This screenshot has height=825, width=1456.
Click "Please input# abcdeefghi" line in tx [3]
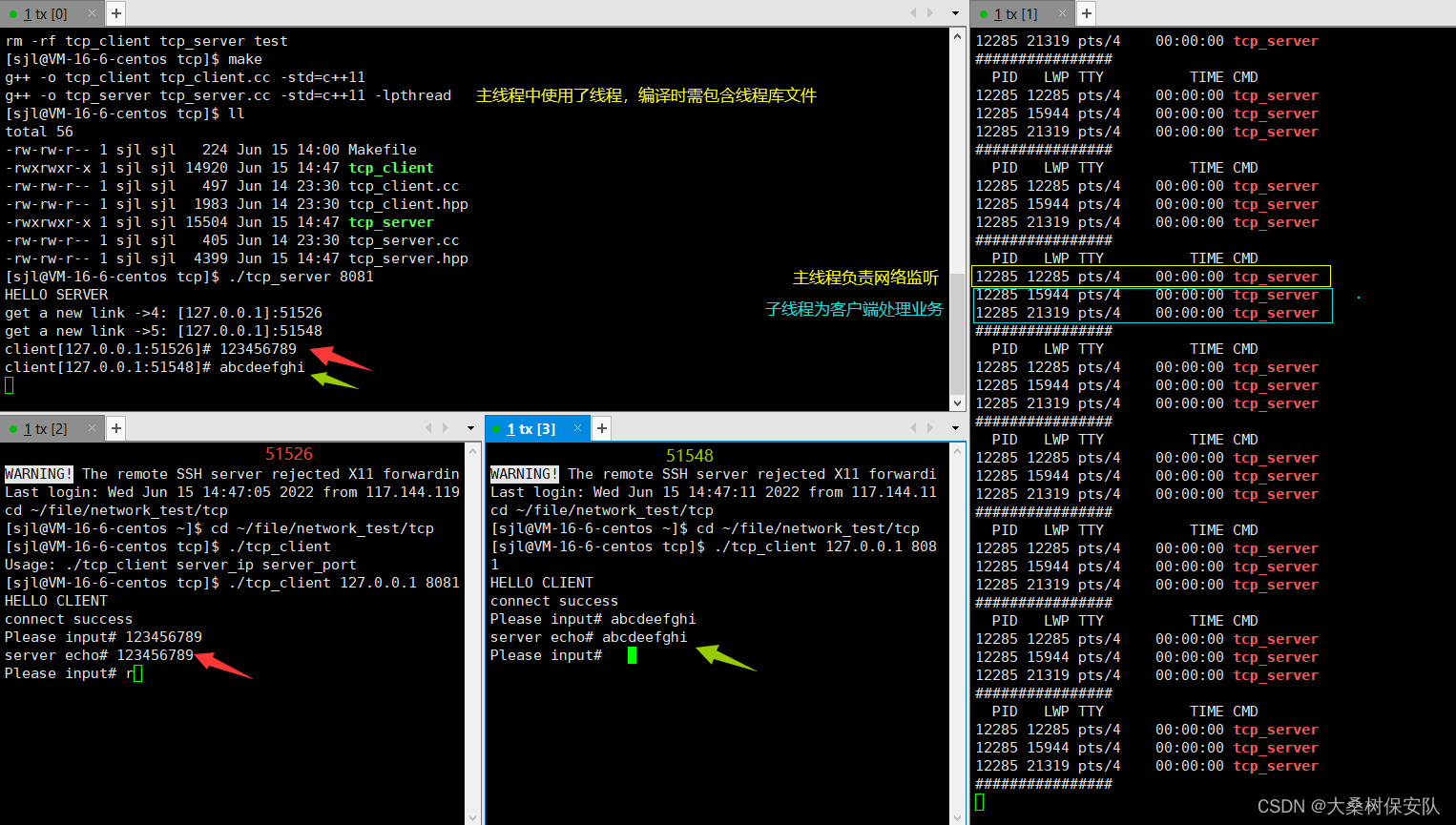[x=593, y=619]
